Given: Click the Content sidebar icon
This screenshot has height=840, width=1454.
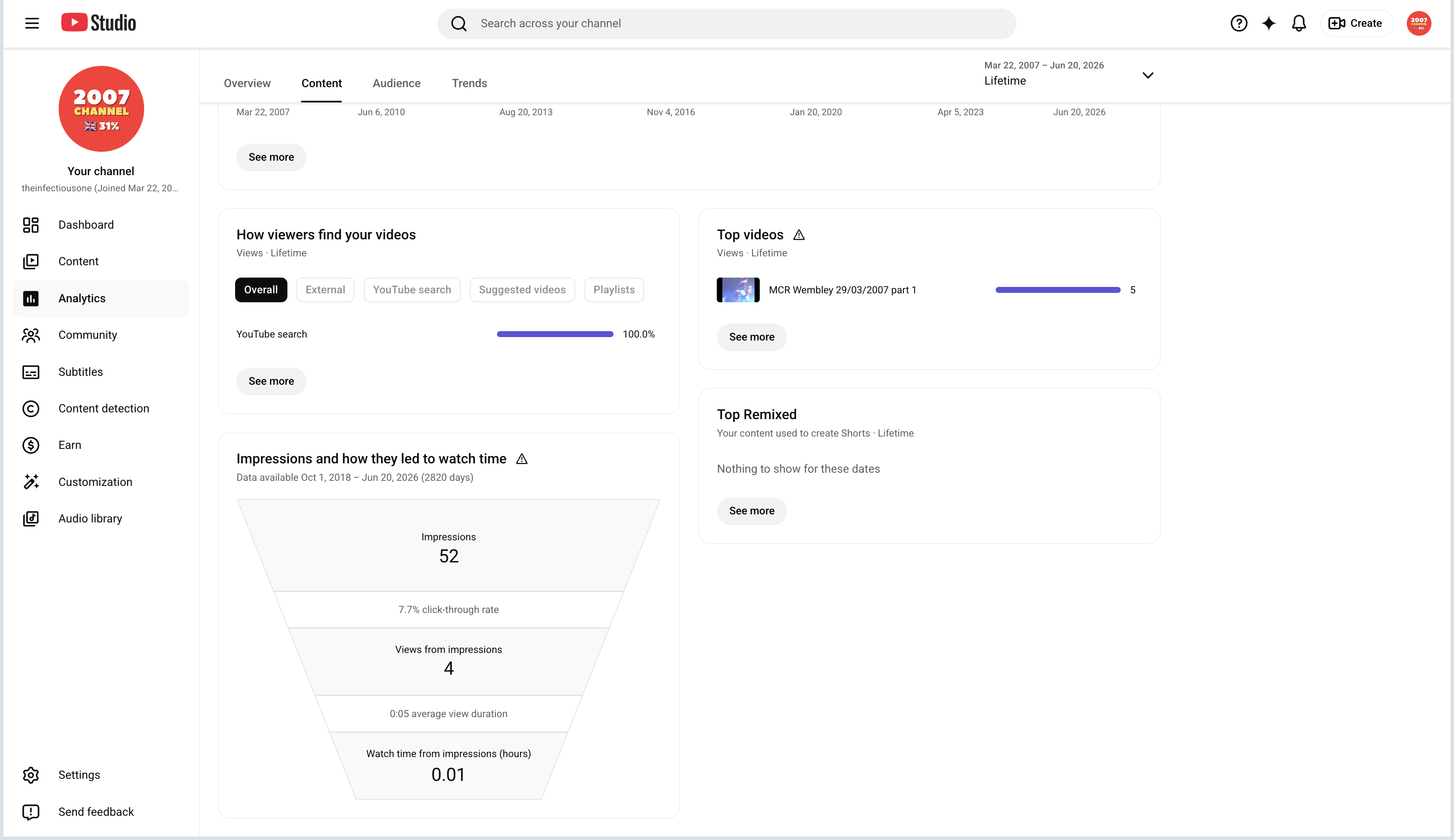Looking at the screenshot, I should tap(31, 261).
